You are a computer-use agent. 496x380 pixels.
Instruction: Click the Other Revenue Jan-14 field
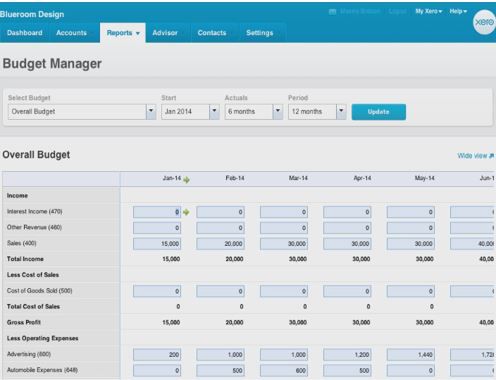(x=157, y=228)
